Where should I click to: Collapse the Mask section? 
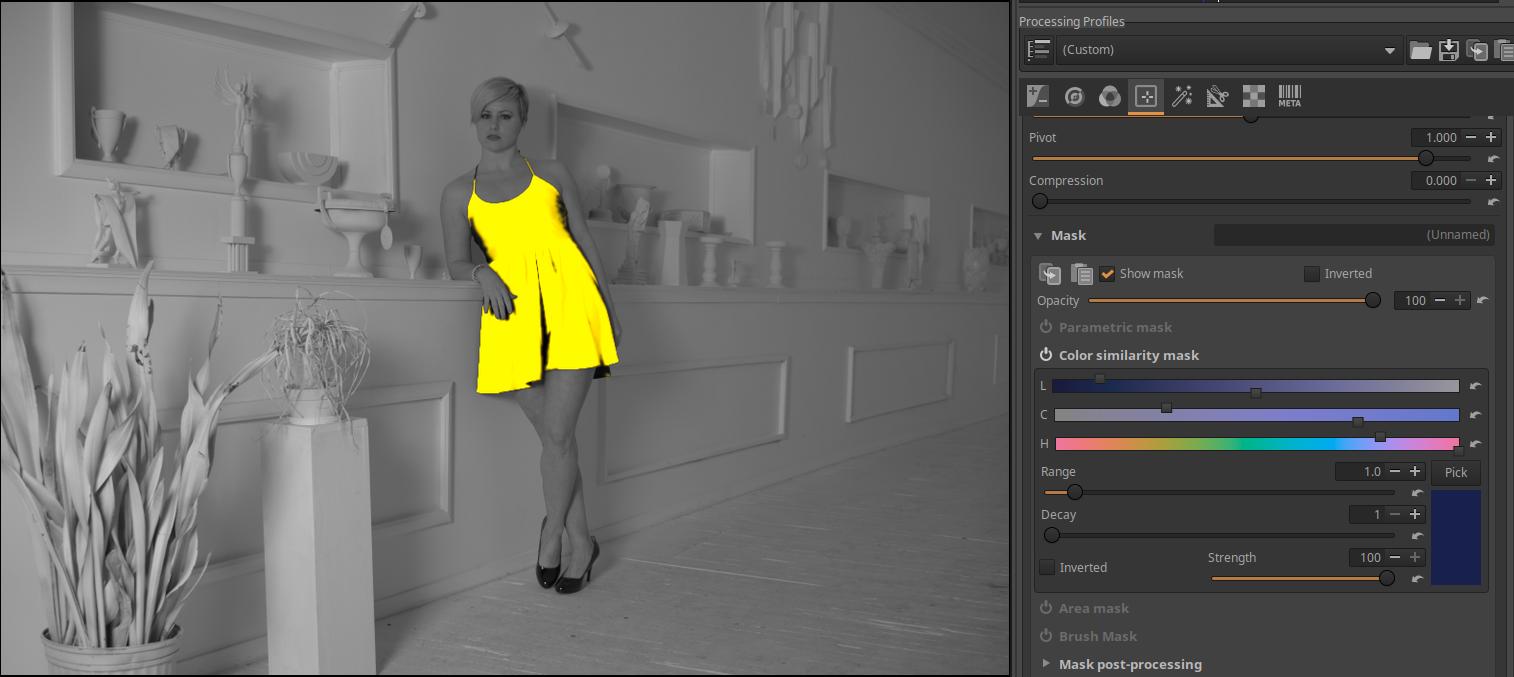coord(1038,236)
